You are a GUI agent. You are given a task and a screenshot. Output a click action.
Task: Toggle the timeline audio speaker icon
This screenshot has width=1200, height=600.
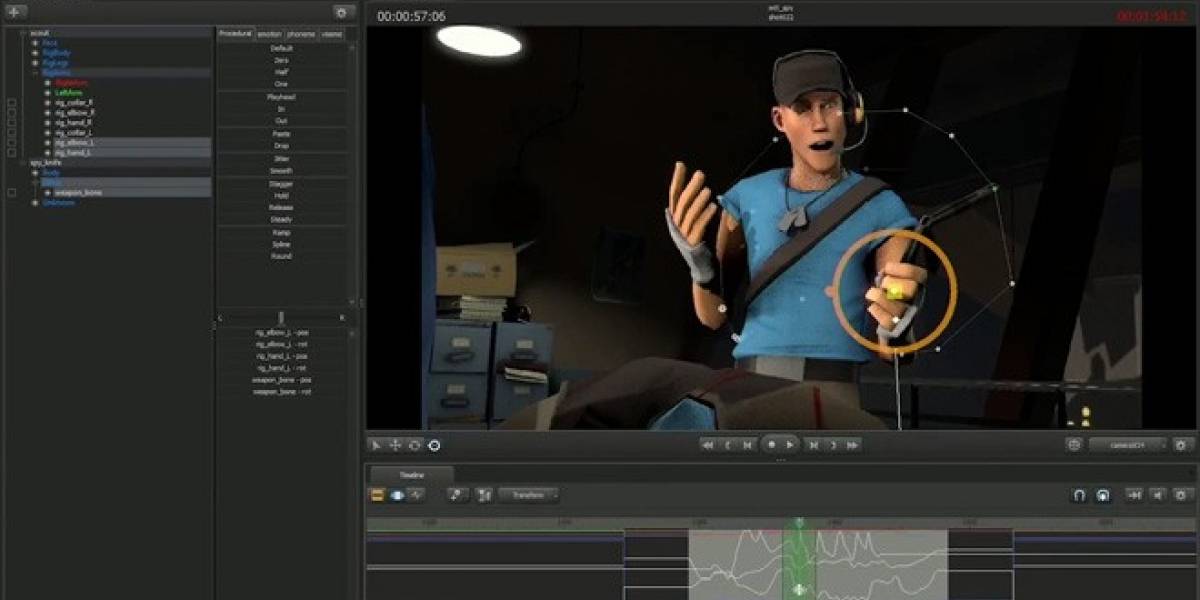1158,495
